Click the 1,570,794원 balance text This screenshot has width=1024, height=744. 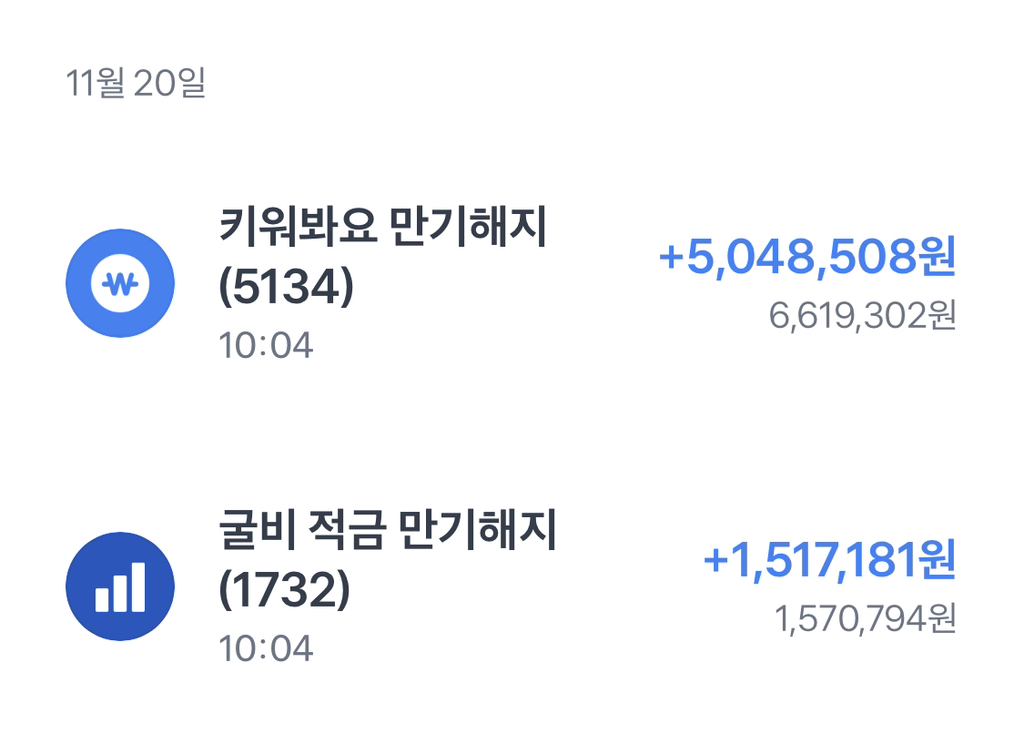coord(865,619)
